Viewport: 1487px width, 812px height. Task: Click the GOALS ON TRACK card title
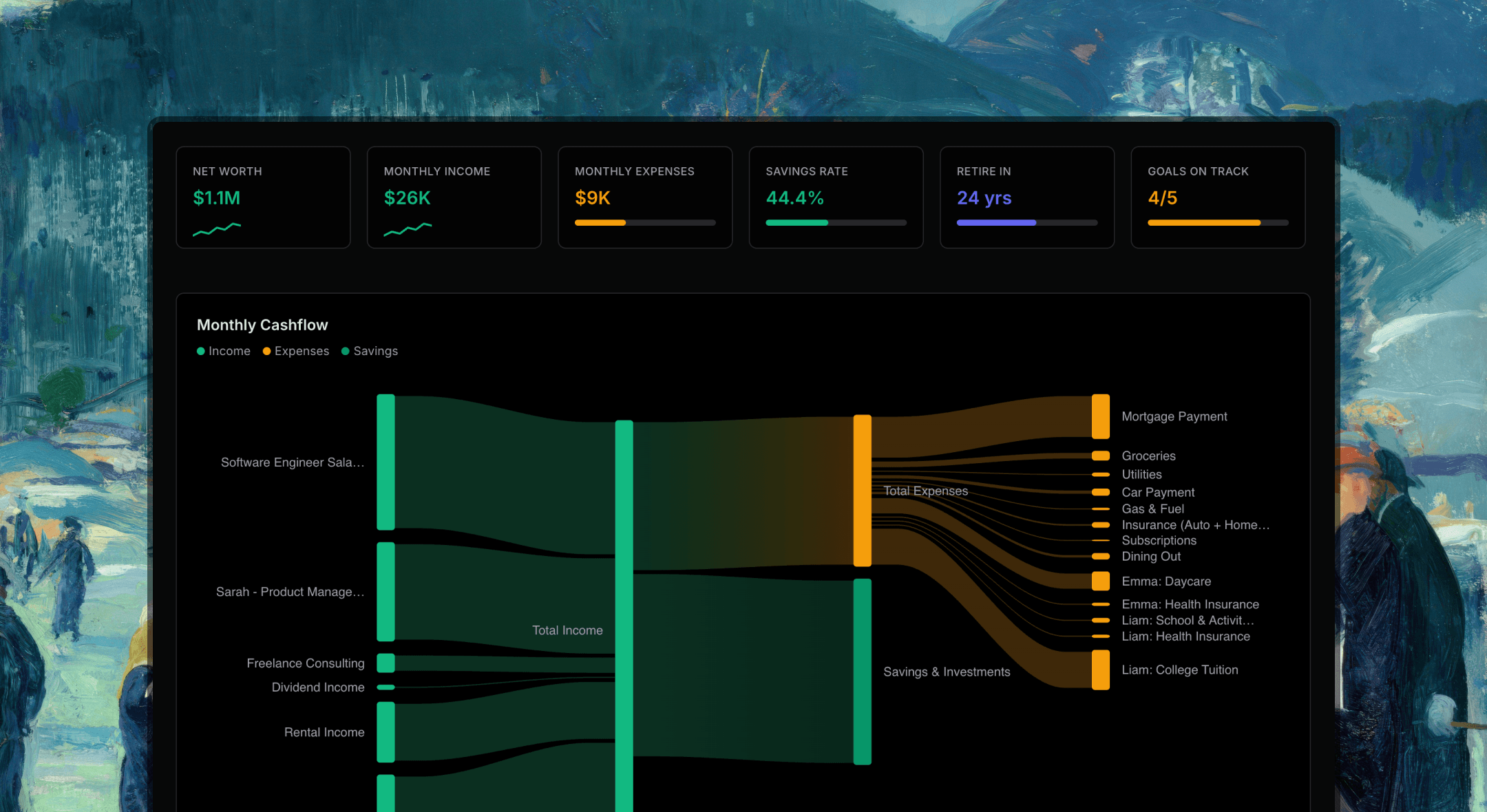(1198, 171)
